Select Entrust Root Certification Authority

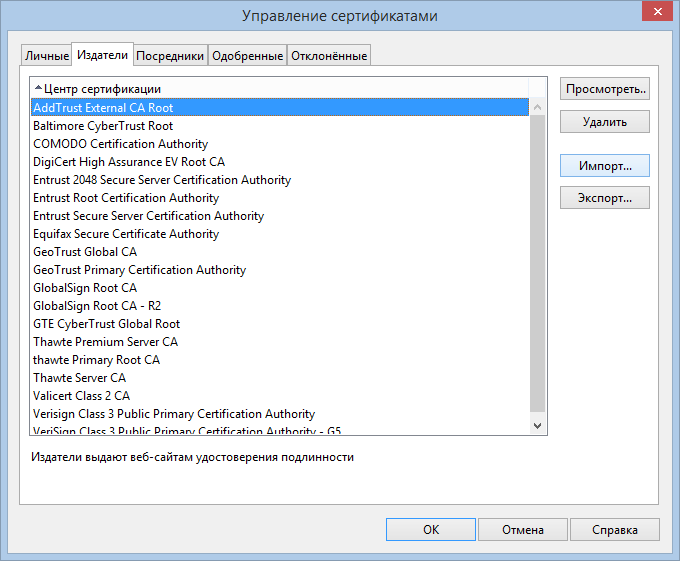(280, 198)
